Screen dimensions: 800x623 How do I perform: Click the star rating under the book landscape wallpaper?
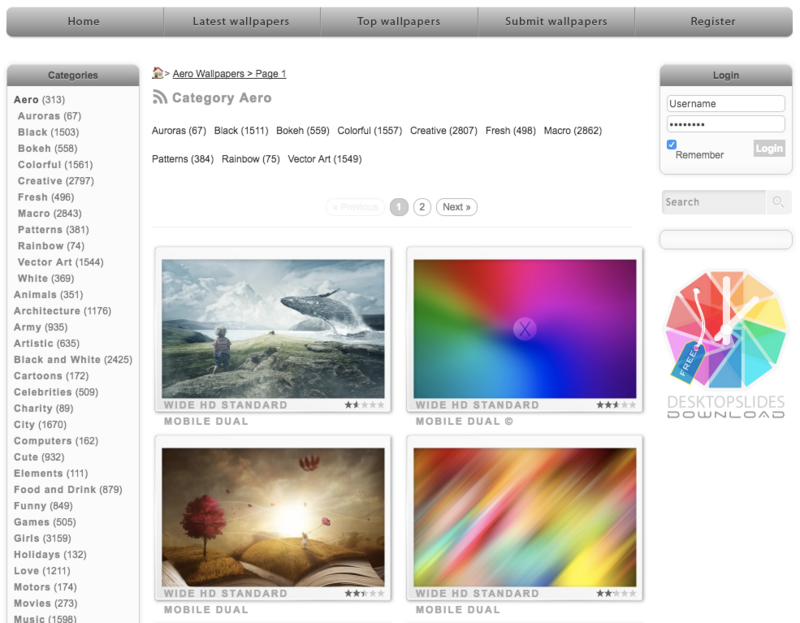click(364, 593)
